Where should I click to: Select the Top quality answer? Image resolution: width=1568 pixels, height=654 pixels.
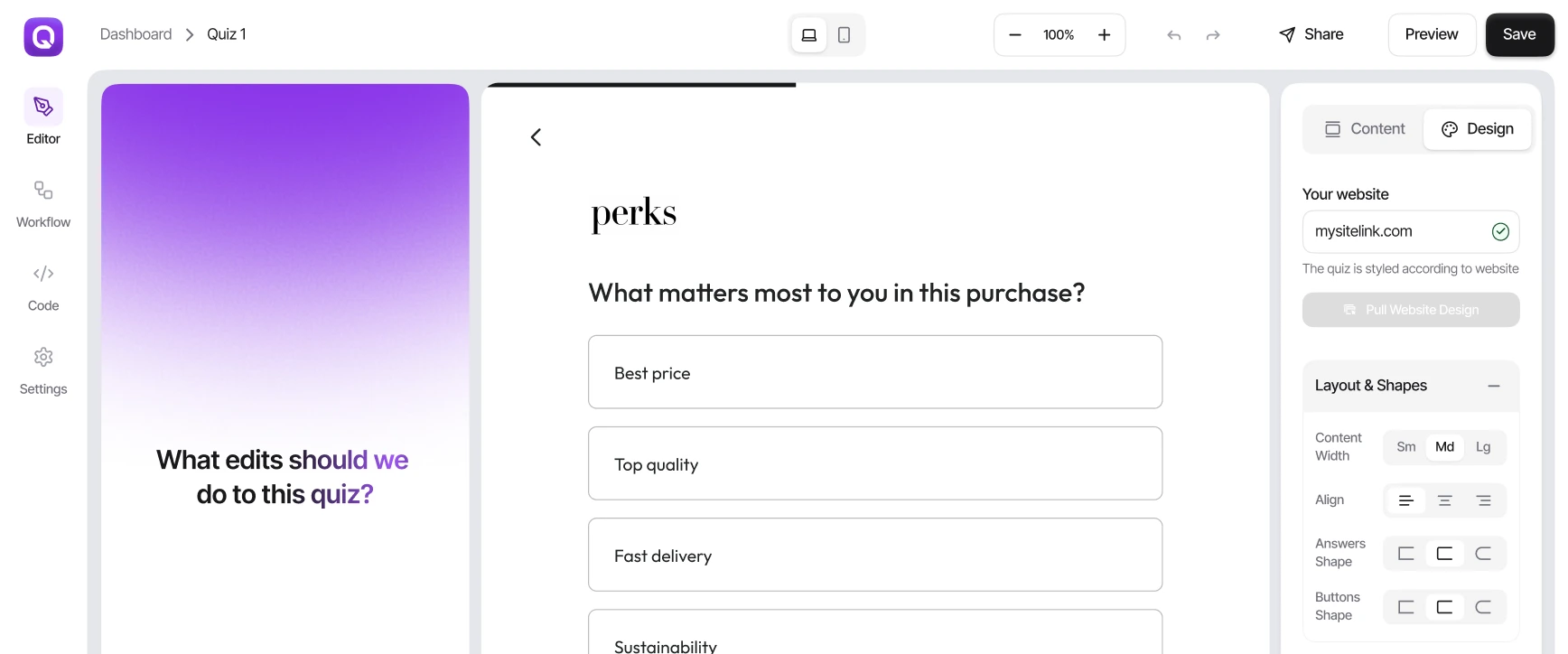[875, 463]
